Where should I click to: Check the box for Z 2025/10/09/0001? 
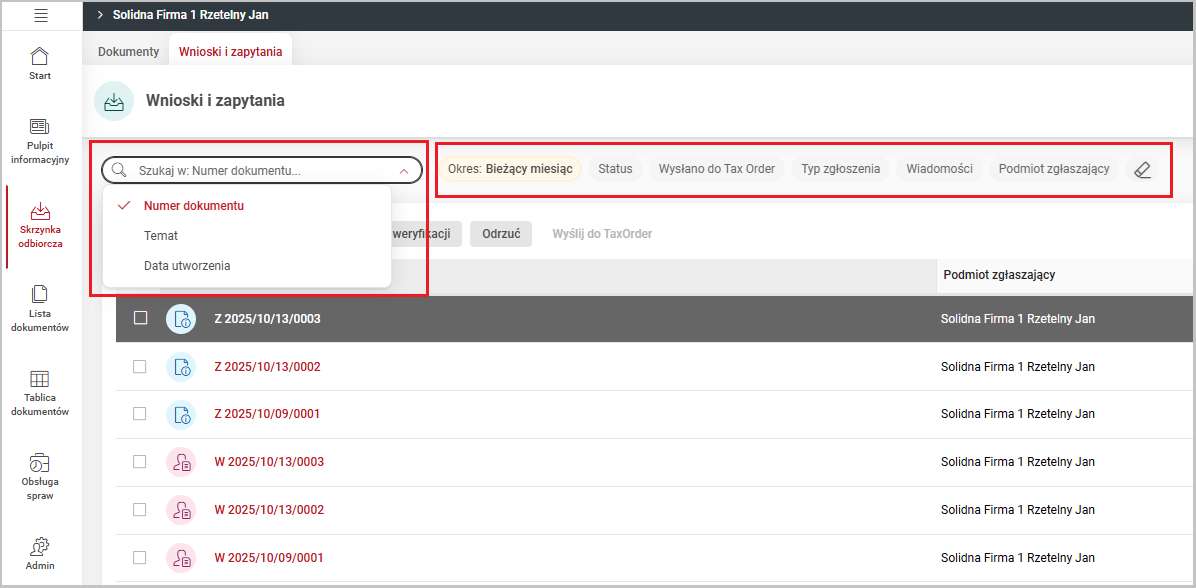(x=140, y=414)
